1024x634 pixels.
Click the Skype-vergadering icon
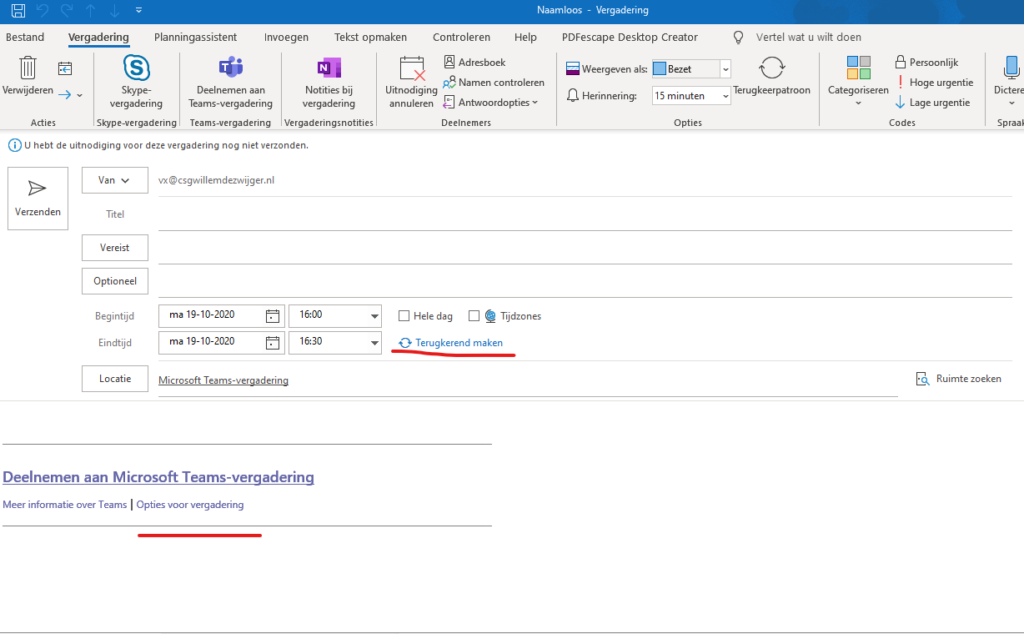(136, 68)
